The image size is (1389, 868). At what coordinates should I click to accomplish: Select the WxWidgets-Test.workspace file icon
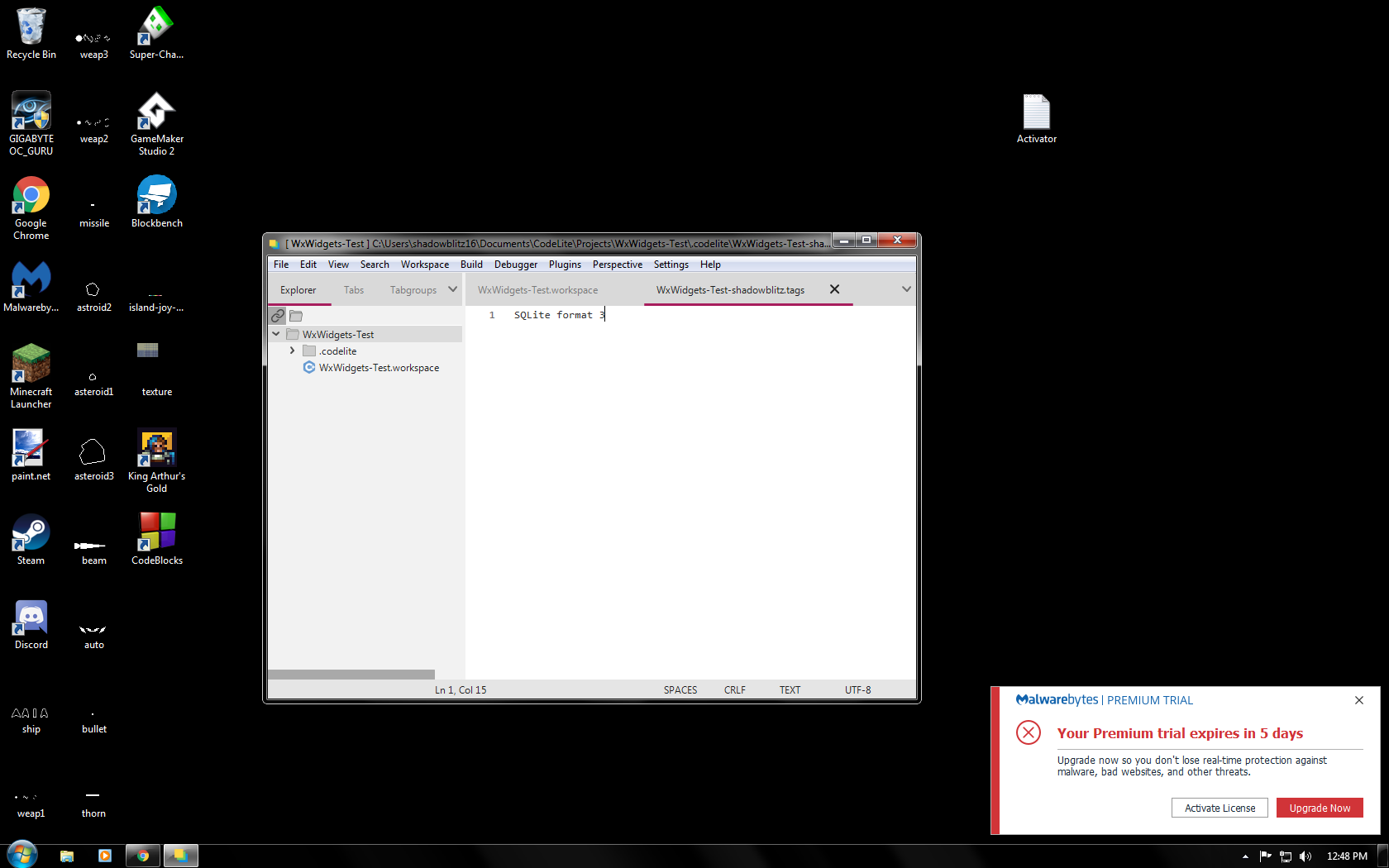pyautogui.click(x=309, y=367)
